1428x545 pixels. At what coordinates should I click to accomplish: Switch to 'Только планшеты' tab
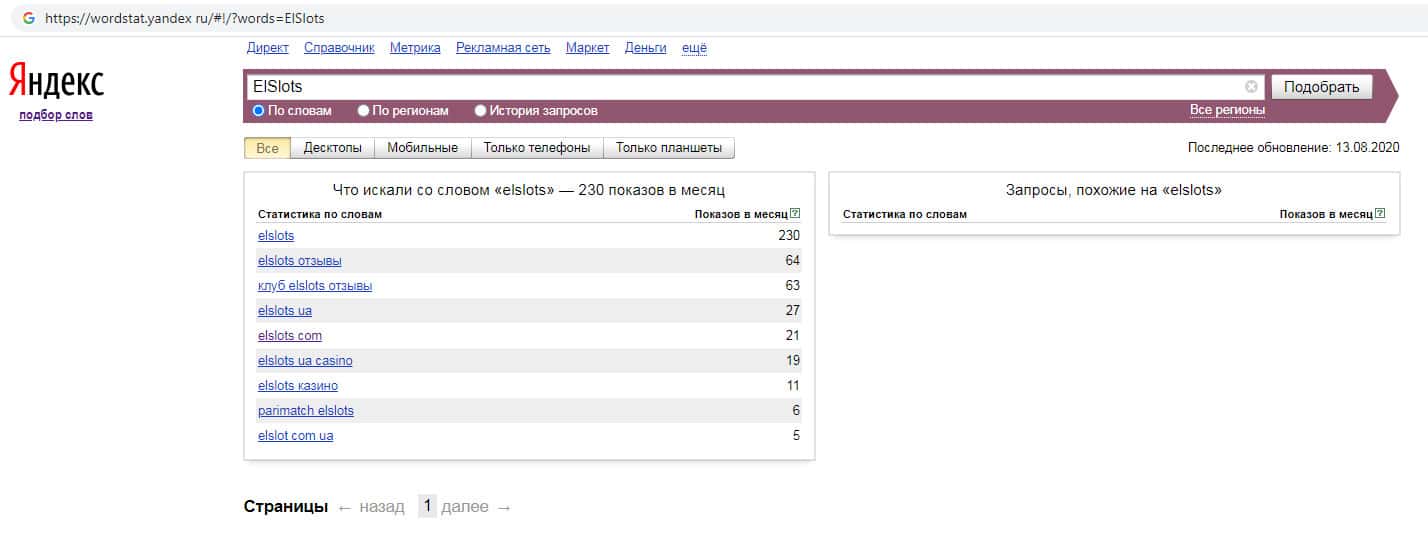tap(668, 148)
